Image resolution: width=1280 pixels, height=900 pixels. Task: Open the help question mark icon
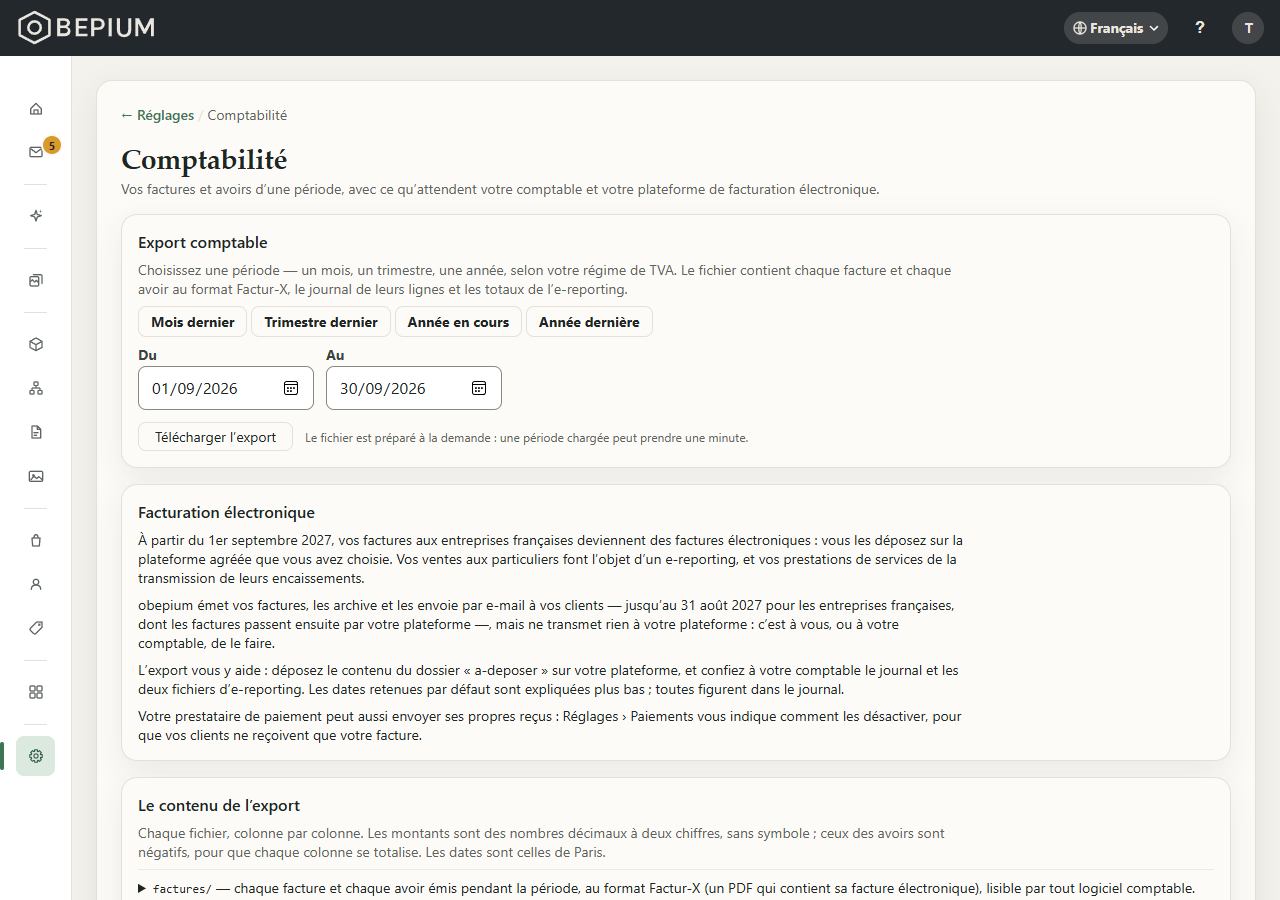1200,28
